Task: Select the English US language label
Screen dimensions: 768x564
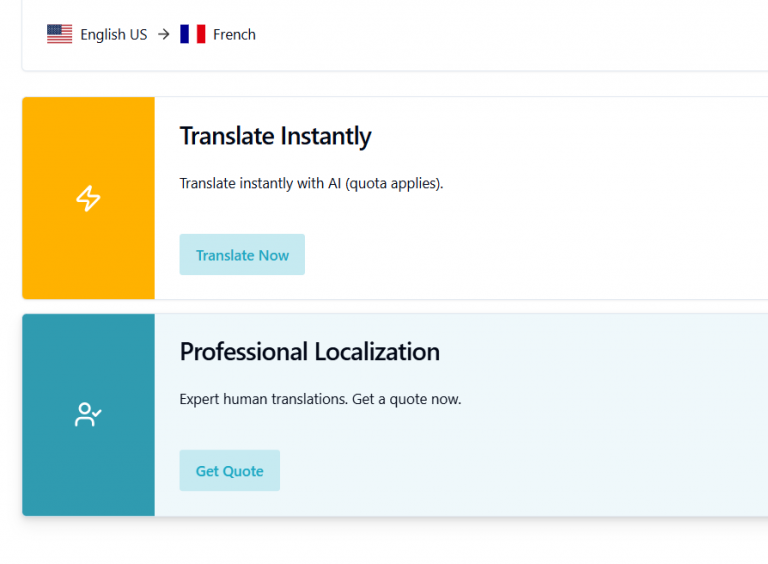Action: coord(114,35)
